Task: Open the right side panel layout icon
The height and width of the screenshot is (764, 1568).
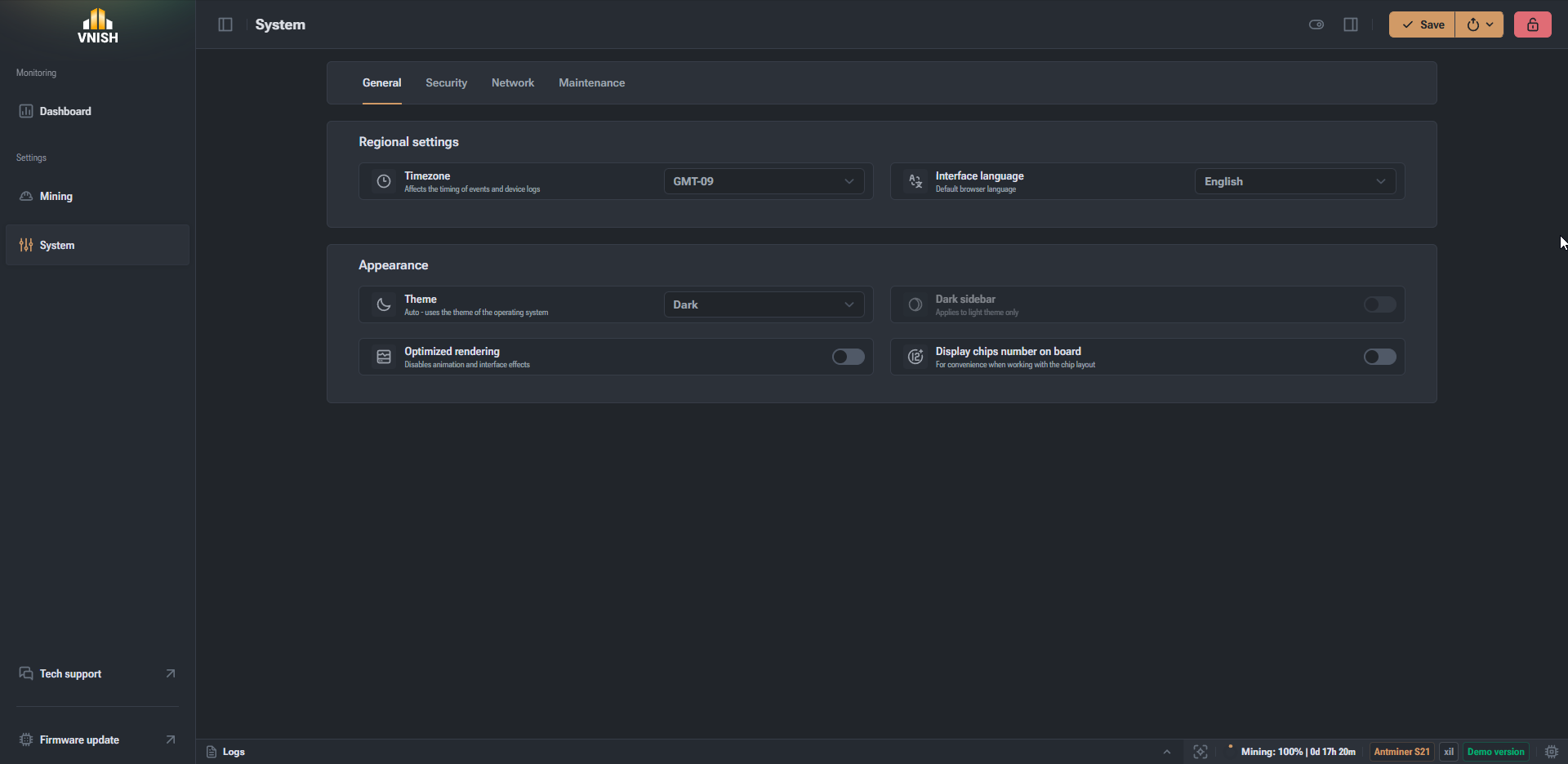Action: [1351, 24]
